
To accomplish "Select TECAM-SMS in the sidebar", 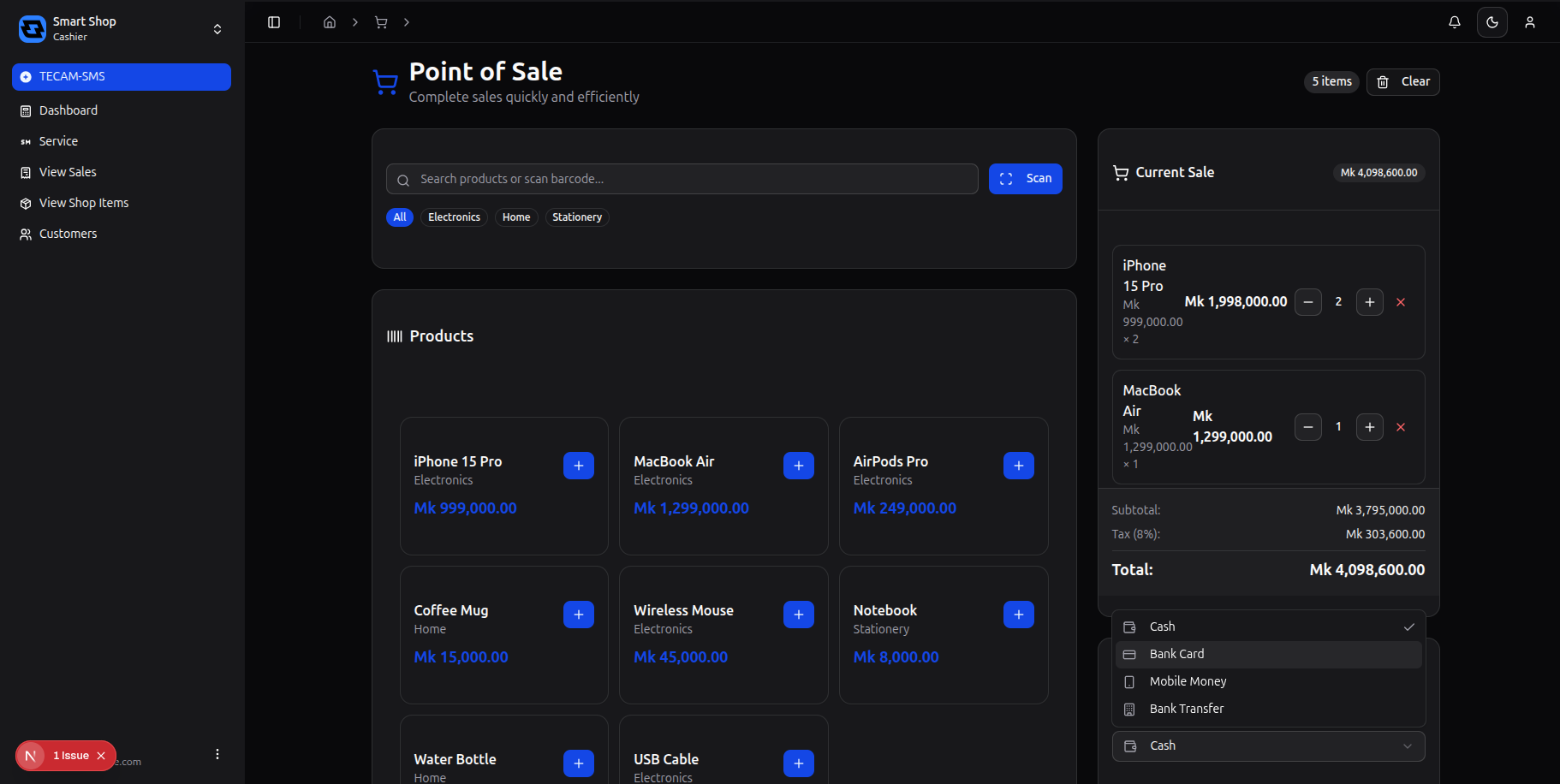I will pos(122,76).
